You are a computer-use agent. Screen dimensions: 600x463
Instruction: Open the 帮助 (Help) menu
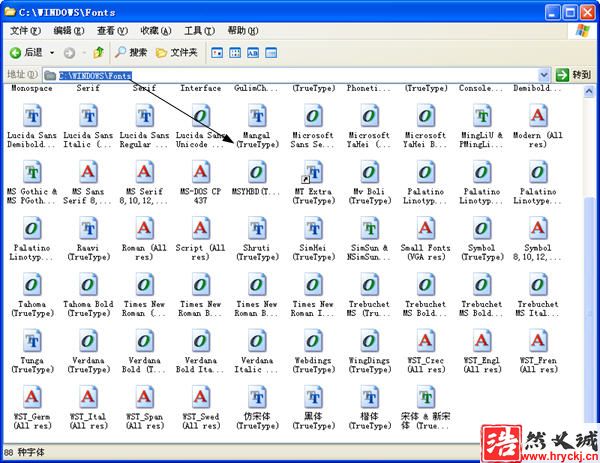pyautogui.click(x=243, y=31)
